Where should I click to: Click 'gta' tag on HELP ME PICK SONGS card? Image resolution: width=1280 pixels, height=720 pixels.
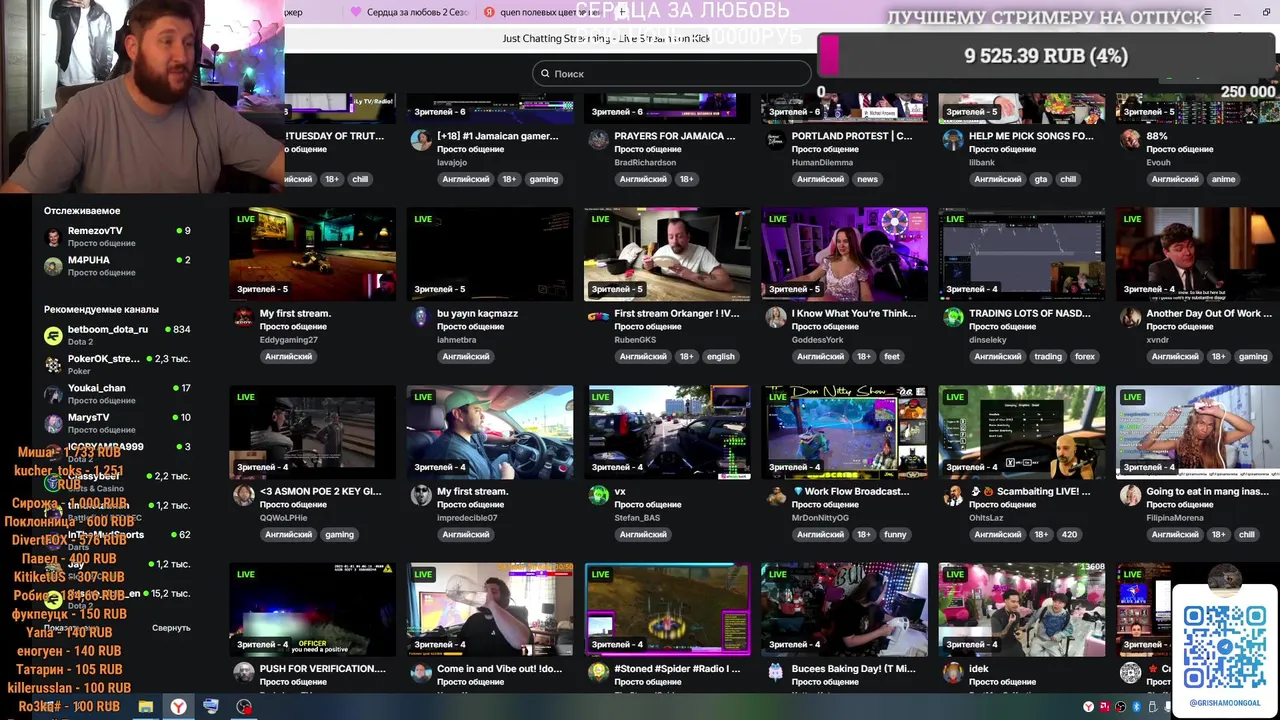(1041, 179)
